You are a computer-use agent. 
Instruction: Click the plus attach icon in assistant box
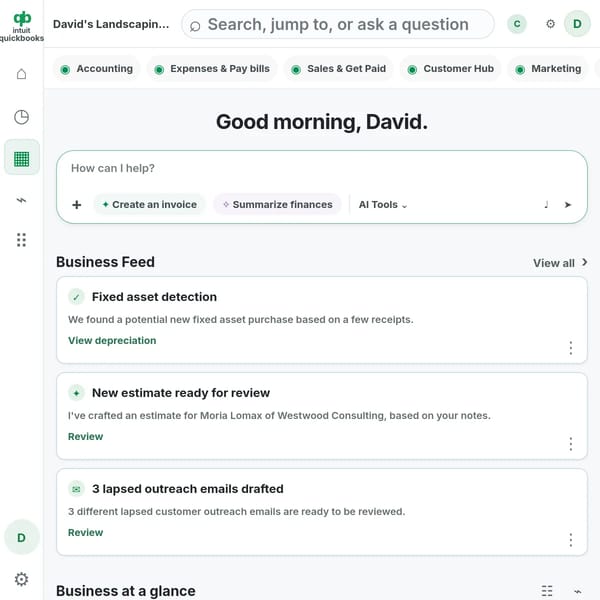(x=77, y=205)
